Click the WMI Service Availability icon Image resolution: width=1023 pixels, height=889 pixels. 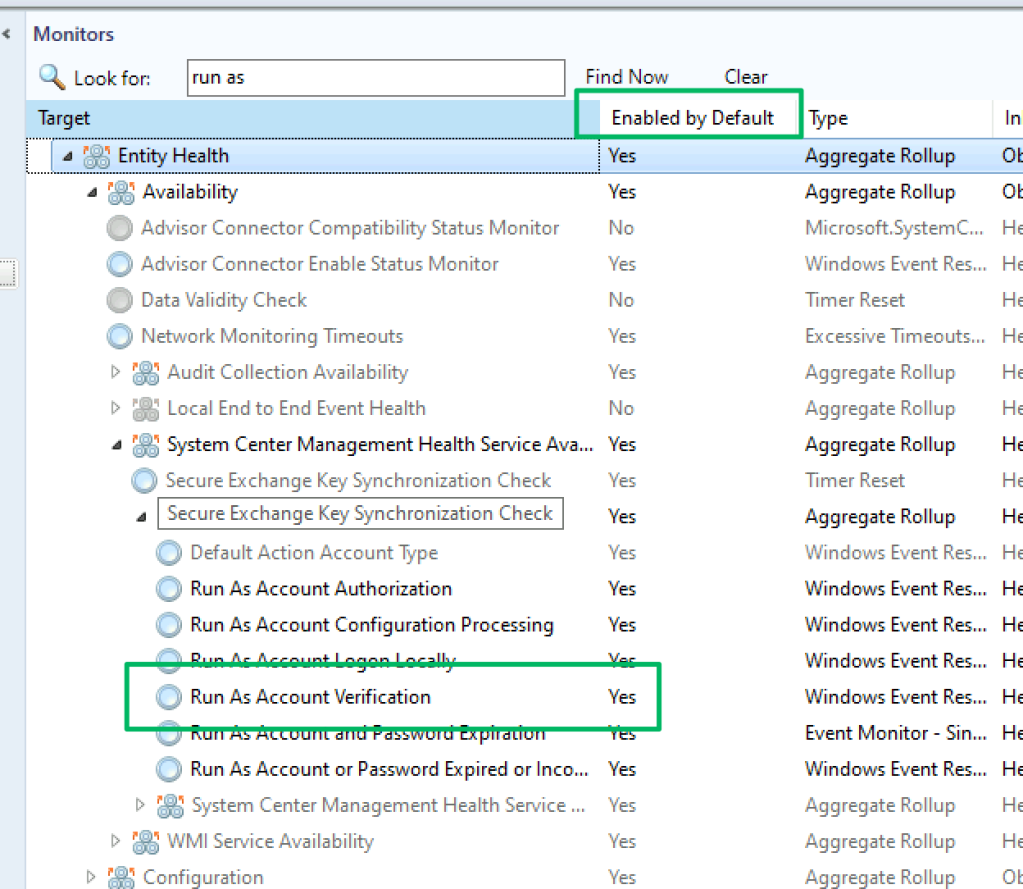[x=146, y=841]
